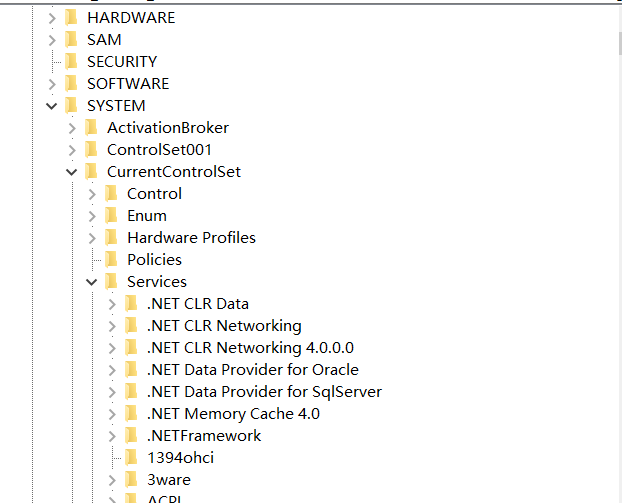The width and height of the screenshot is (622, 503).
Task: Expand the .NETFramework key
Action: tap(112, 436)
